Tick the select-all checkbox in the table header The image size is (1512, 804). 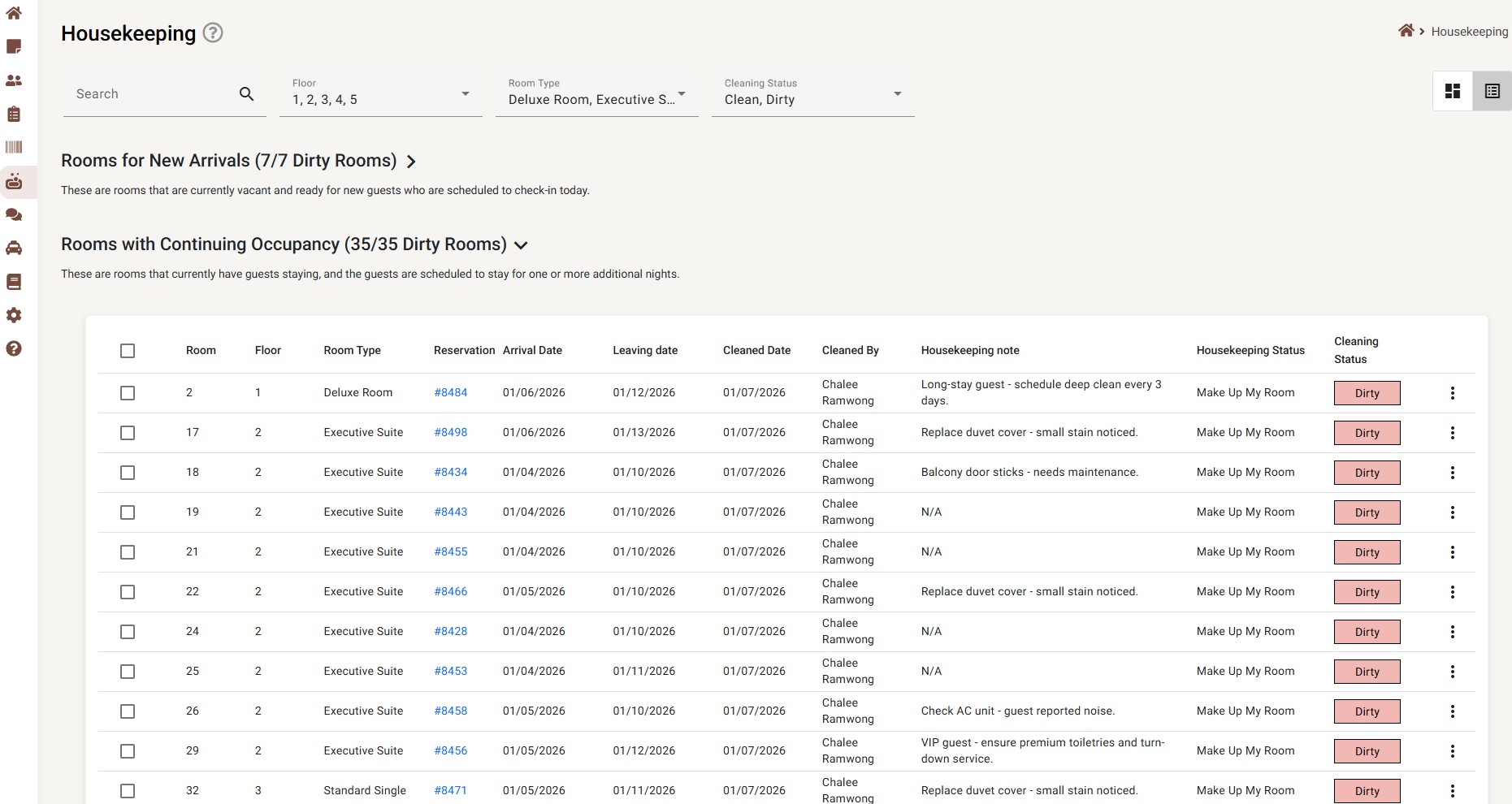pyautogui.click(x=128, y=351)
